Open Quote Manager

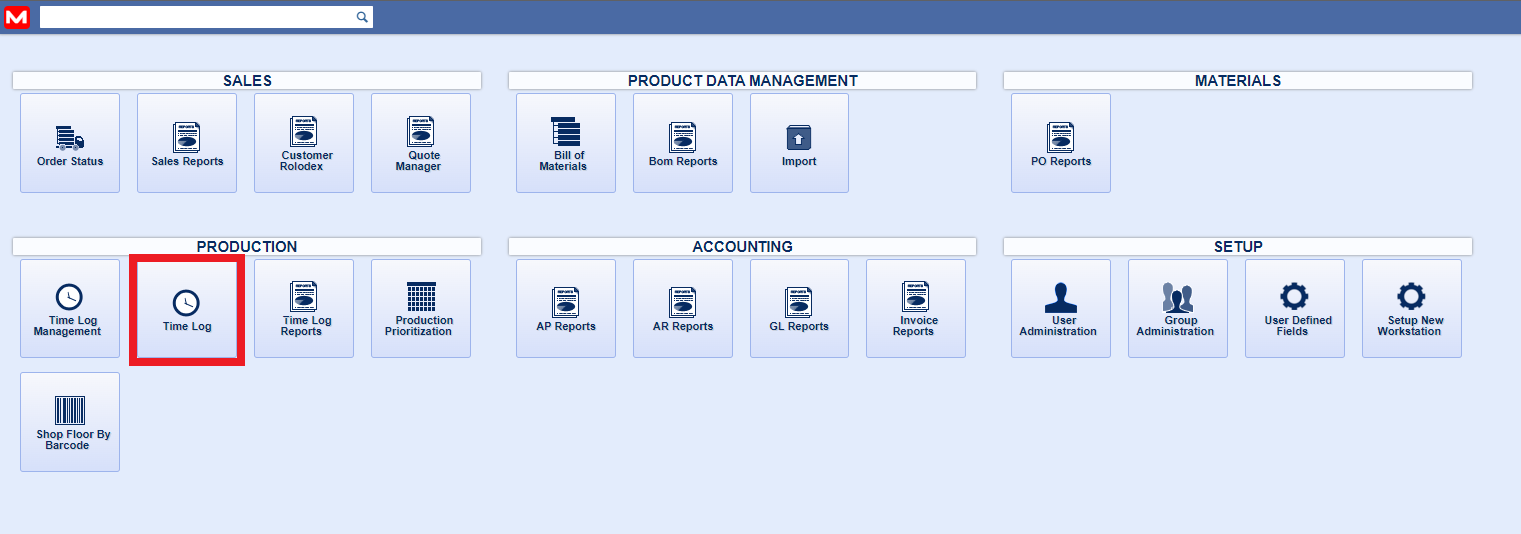[x=421, y=143]
